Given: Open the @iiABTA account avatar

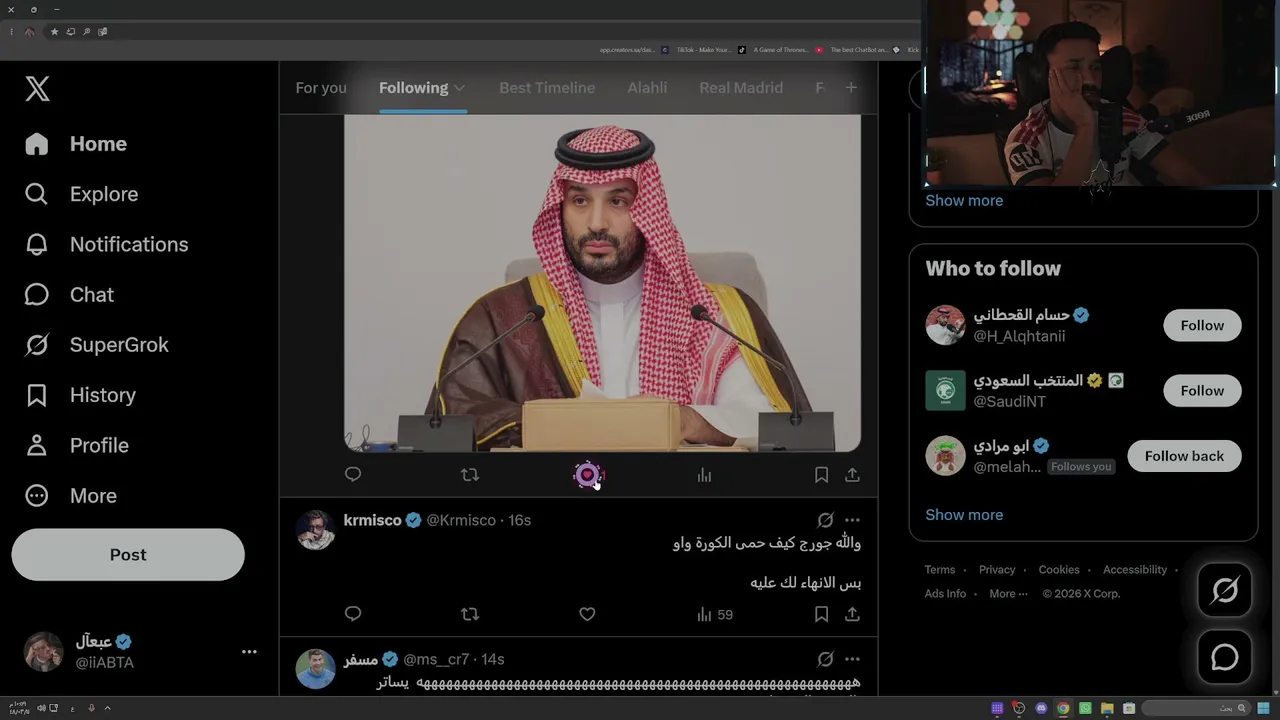Looking at the screenshot, I should (x=43, y=652).
